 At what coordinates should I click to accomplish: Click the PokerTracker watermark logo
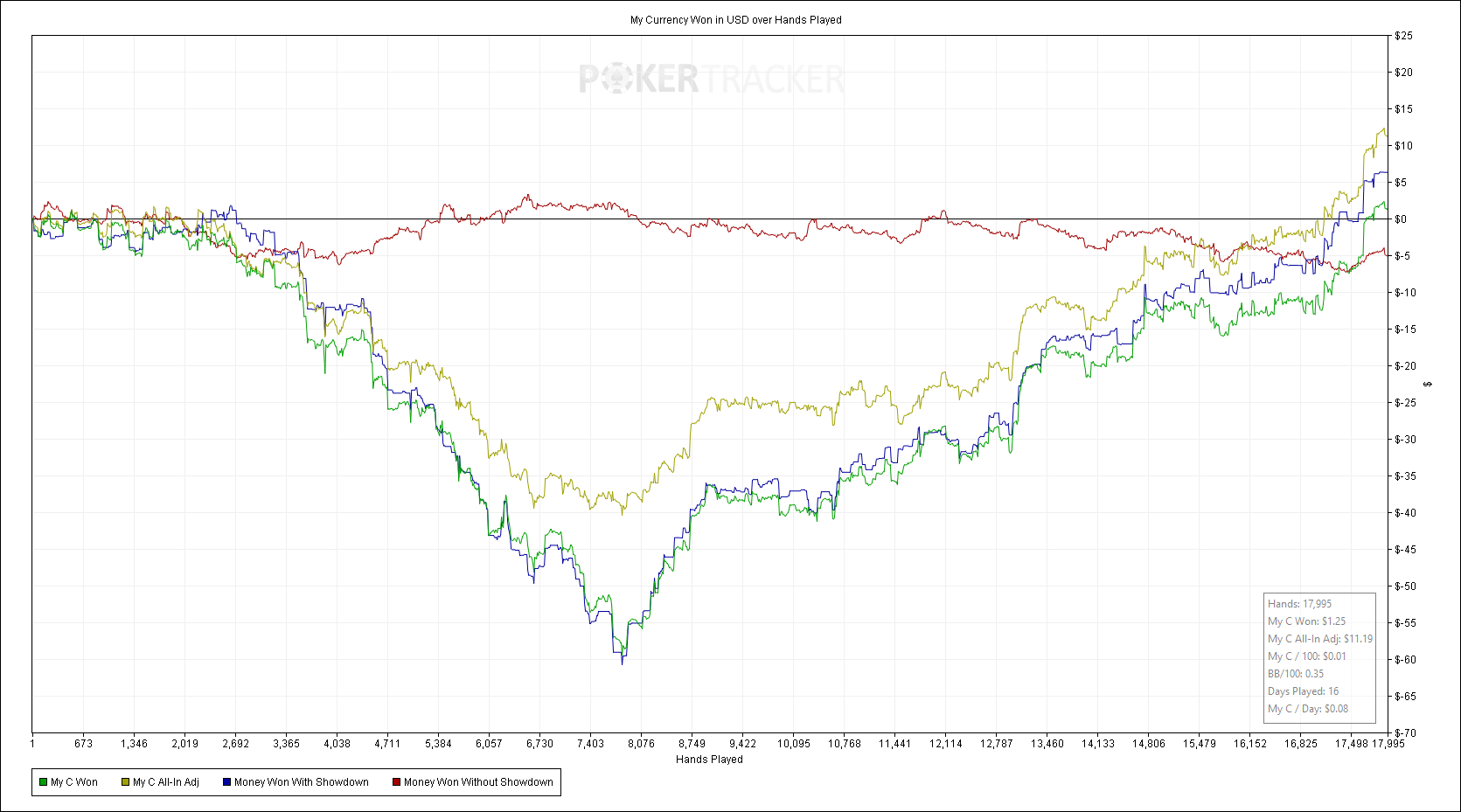pos(711,79)
